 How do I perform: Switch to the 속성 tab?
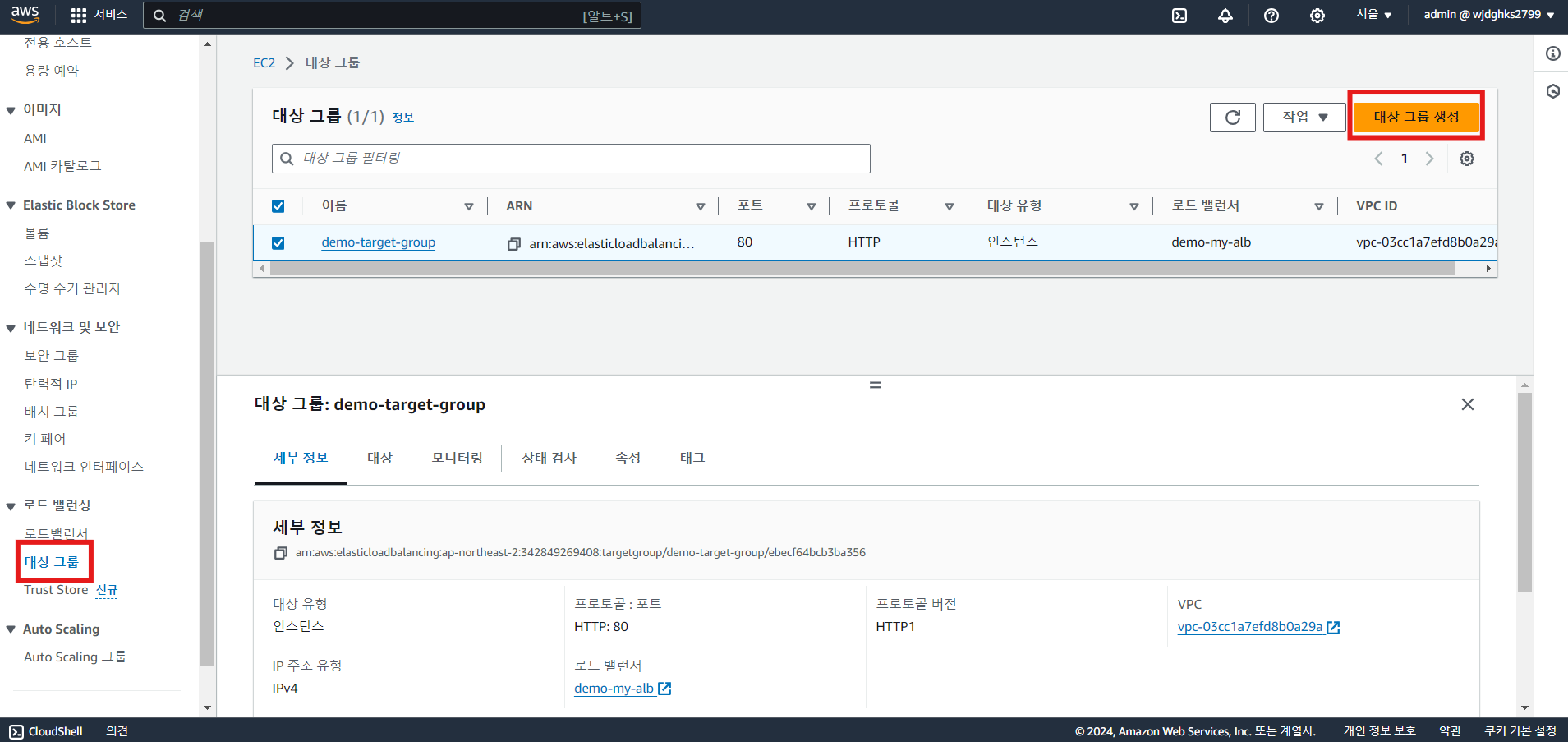(x=628, y=458)
